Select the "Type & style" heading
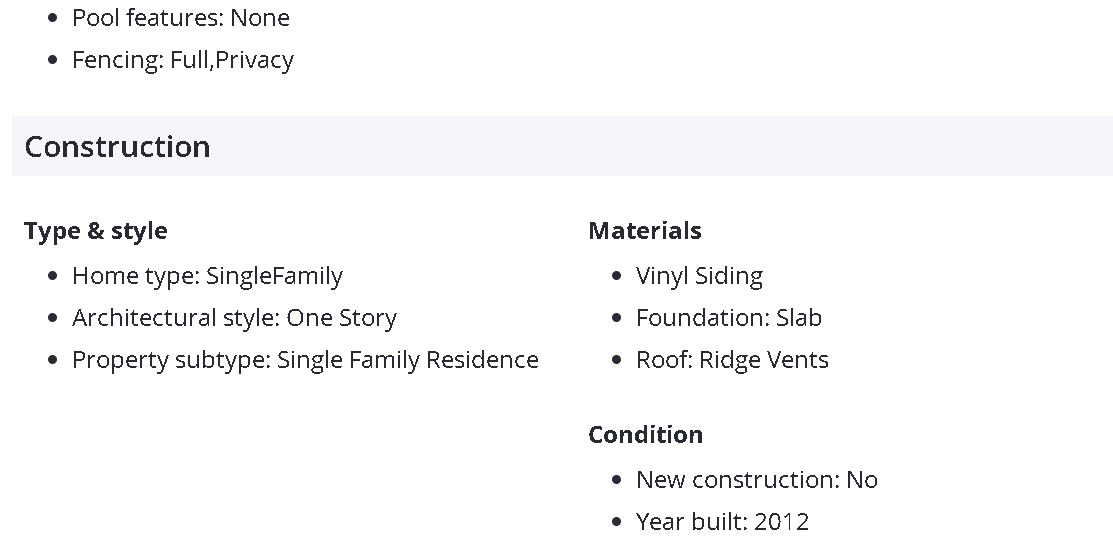Screen dimensions: 1113x547 [x=96, y=231]
